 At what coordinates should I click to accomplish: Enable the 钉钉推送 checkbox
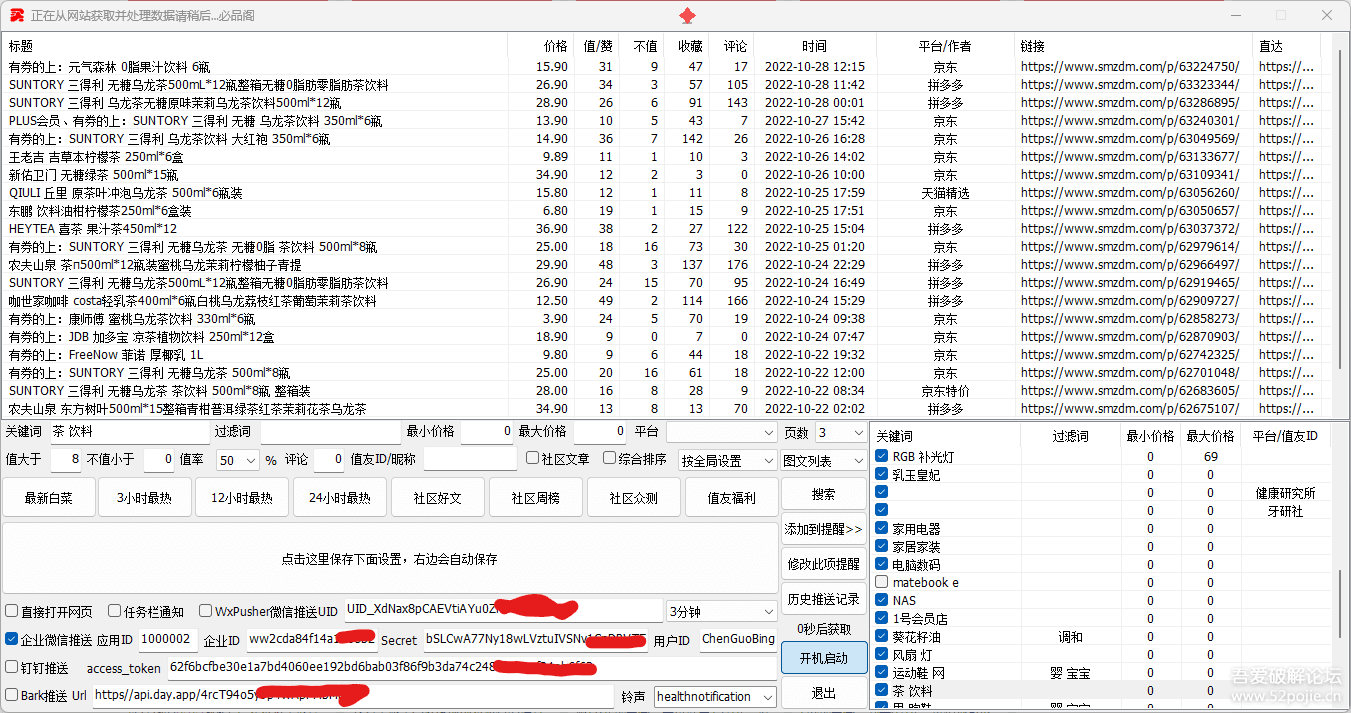12,667
